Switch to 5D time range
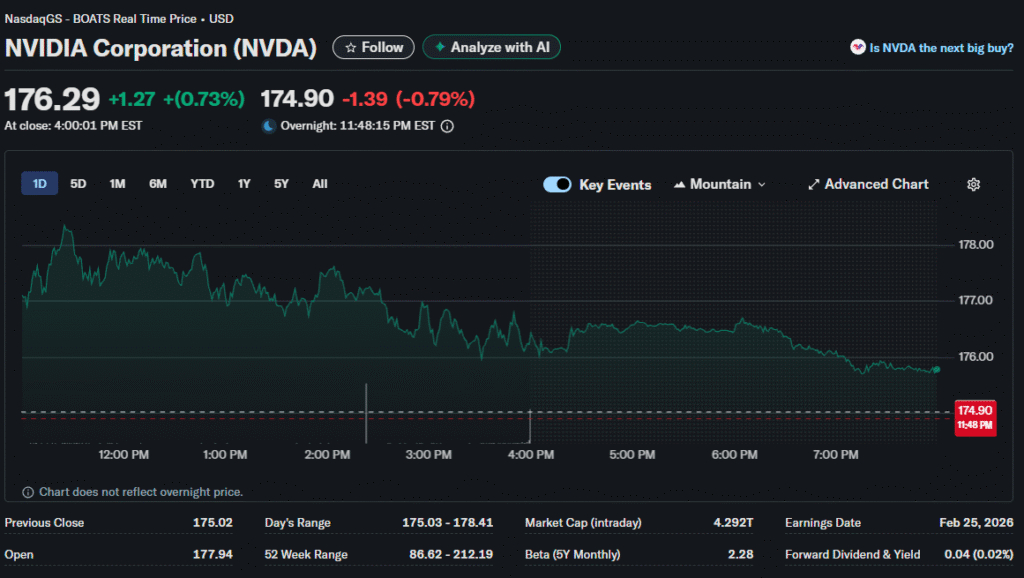 (x=78, y=184)
